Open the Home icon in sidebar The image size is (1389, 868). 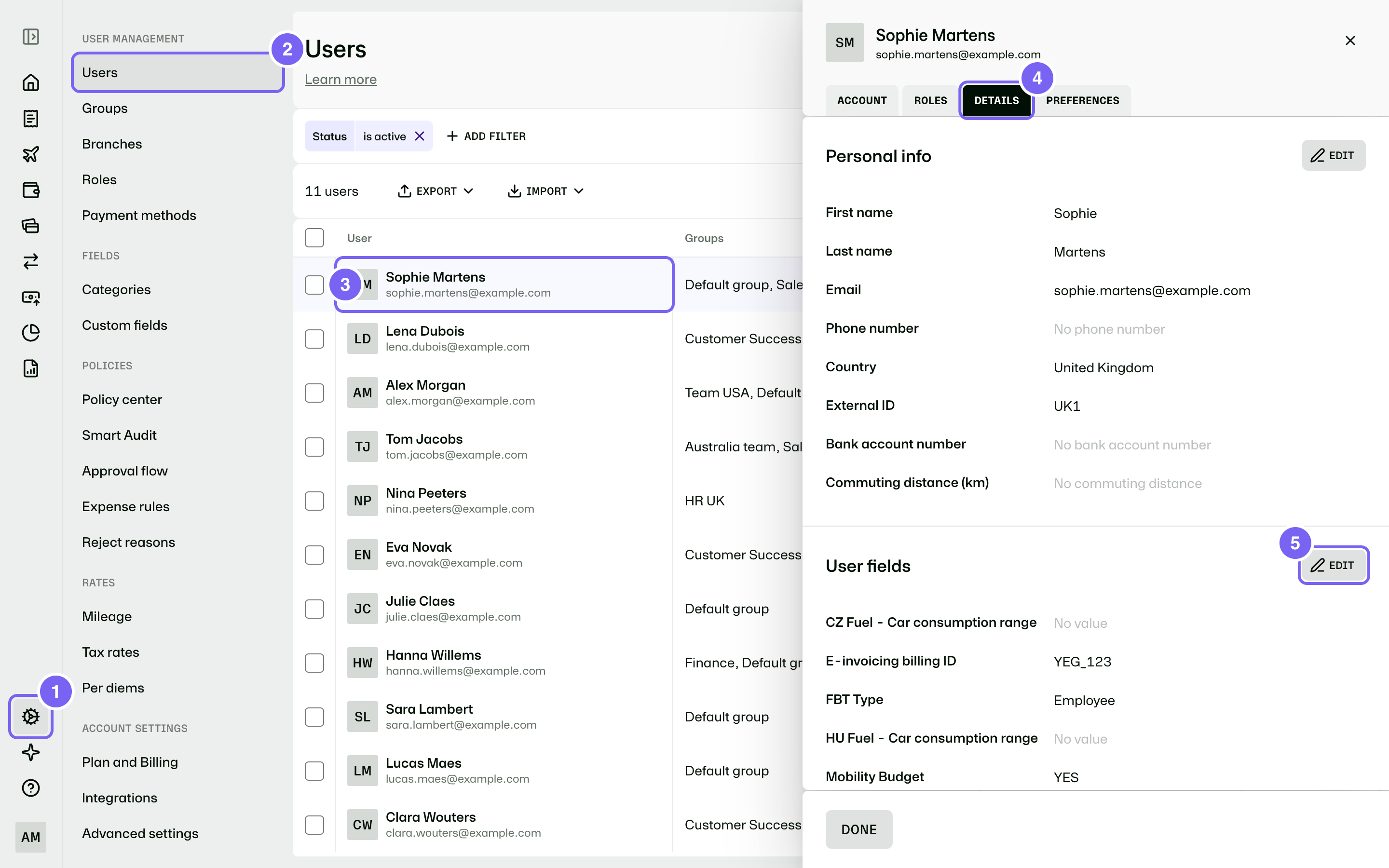click(30, 82)
